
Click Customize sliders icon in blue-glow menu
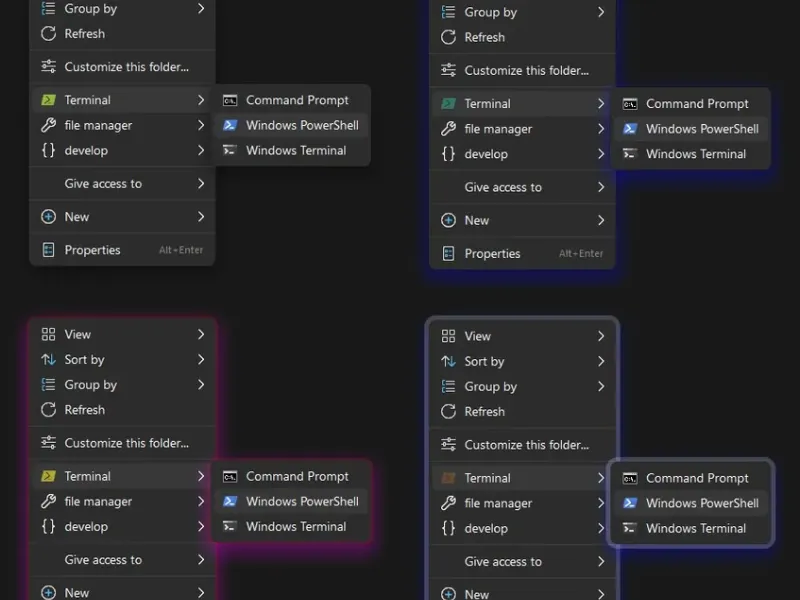point(448,70)
